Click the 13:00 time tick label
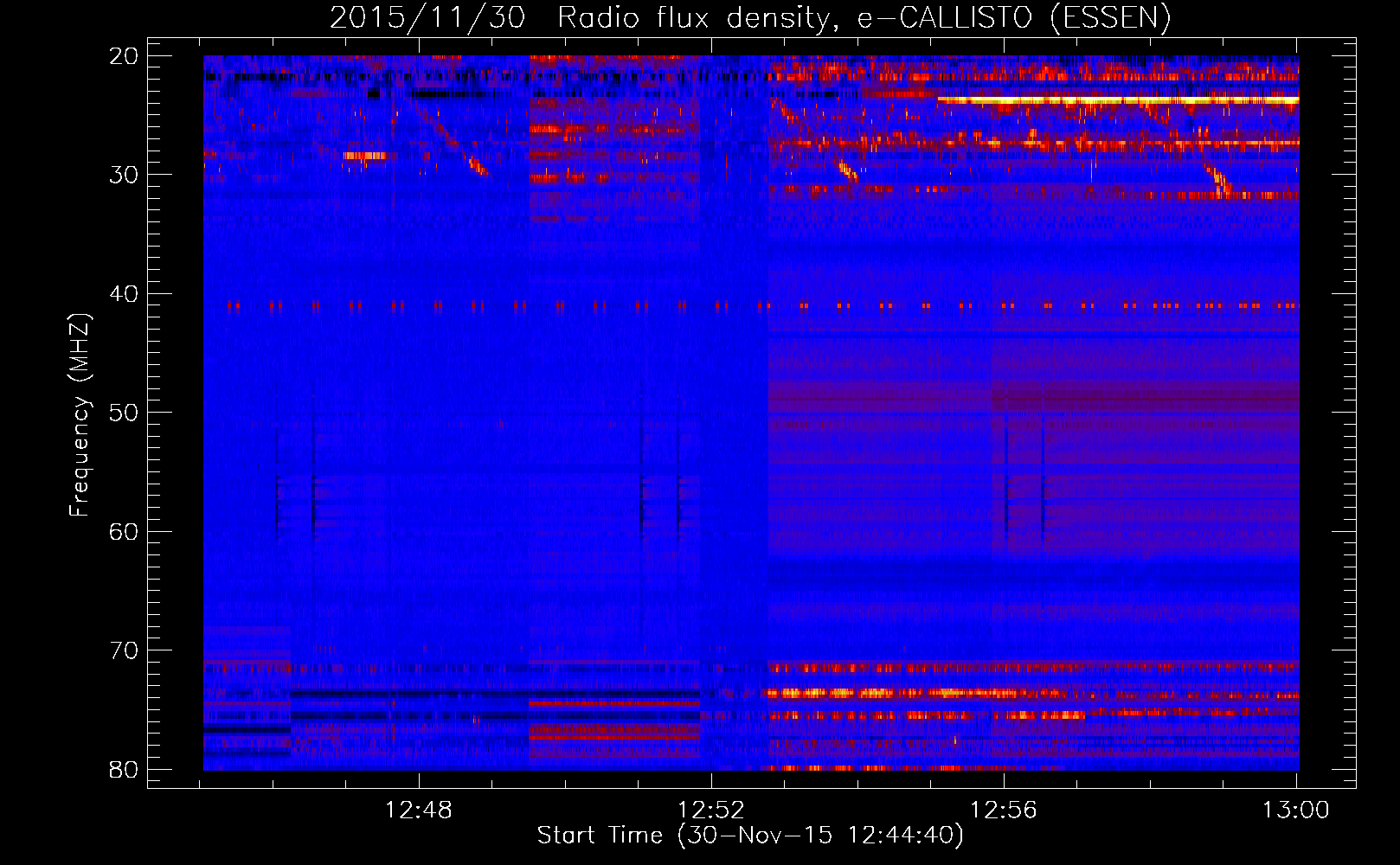1400x865 pixels. coord(1296,811)
